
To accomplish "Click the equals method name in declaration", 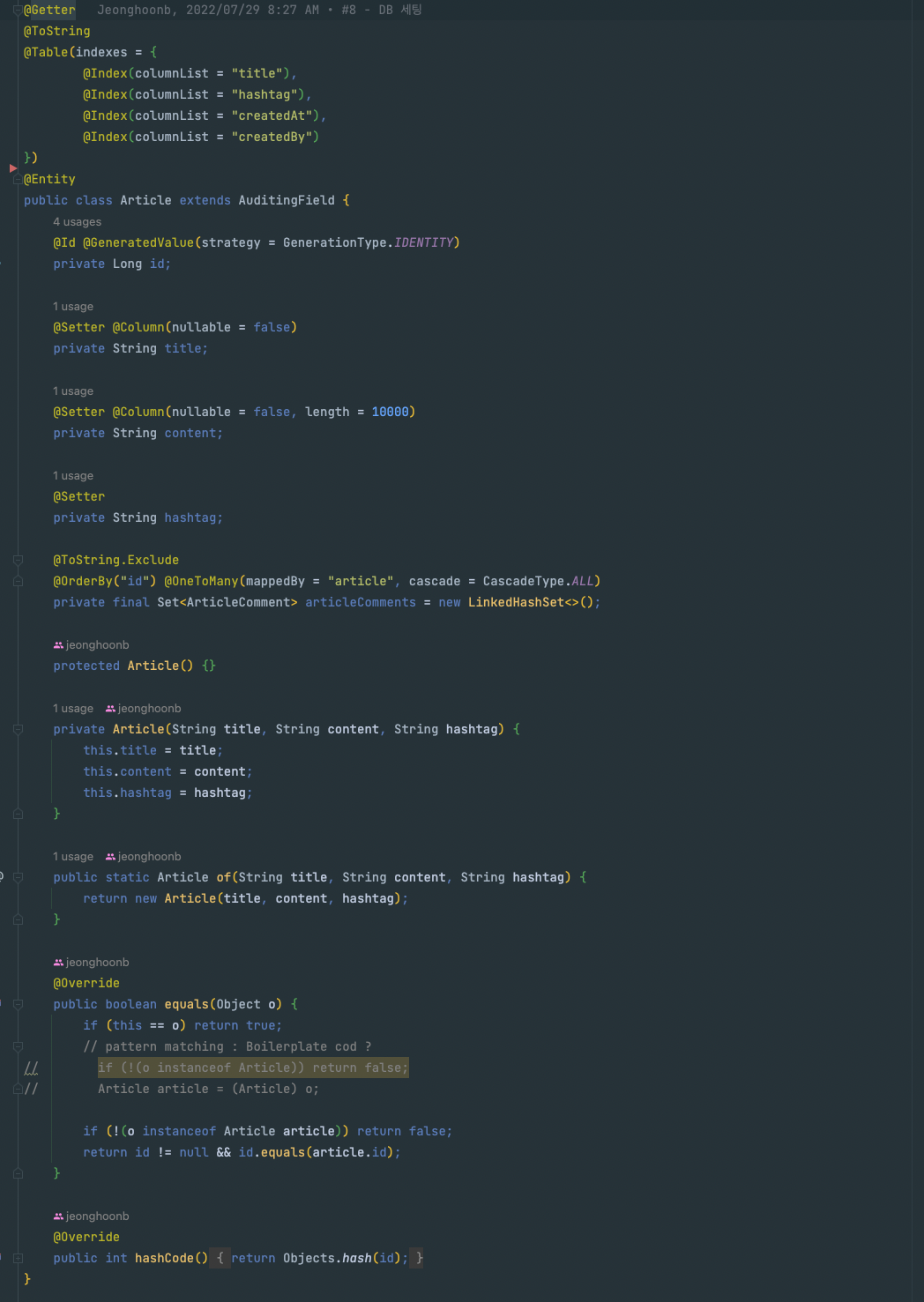I will 187,1005.
